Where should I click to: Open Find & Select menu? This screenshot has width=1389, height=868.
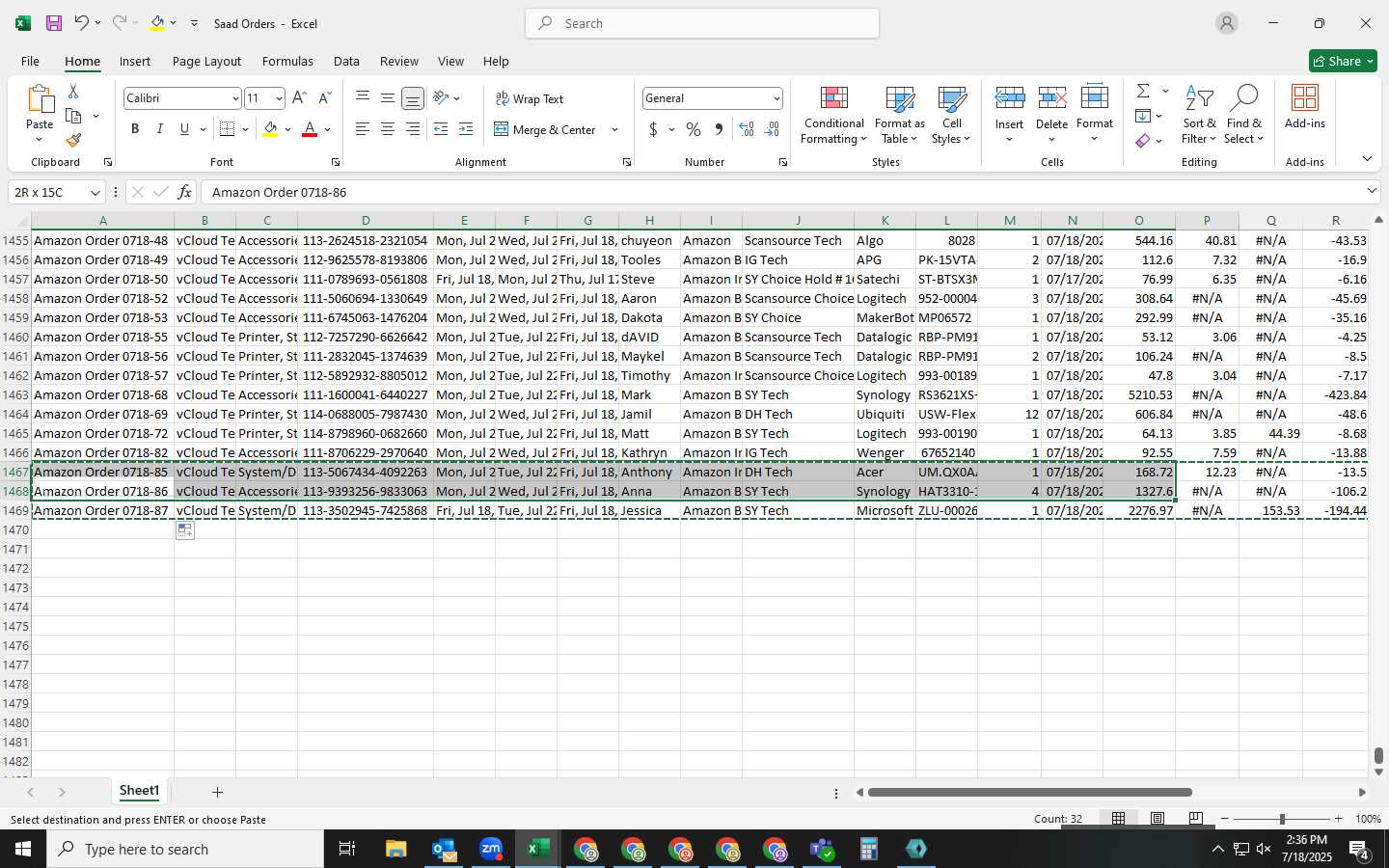click(x=1243, y=115)
